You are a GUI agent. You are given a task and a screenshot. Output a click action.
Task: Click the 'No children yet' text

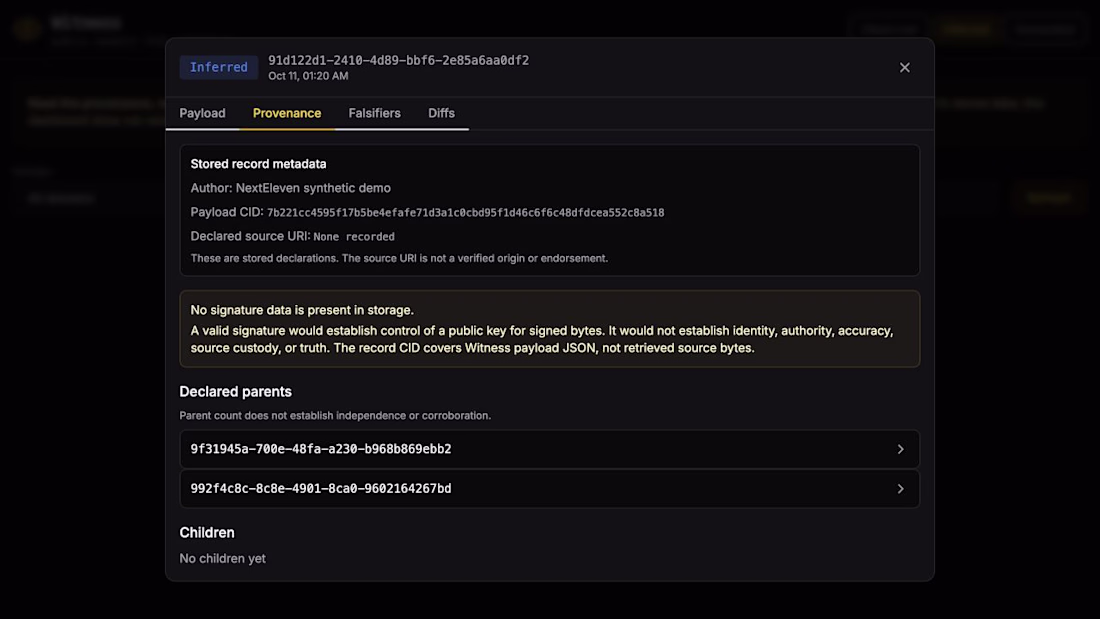pos(222,559)
